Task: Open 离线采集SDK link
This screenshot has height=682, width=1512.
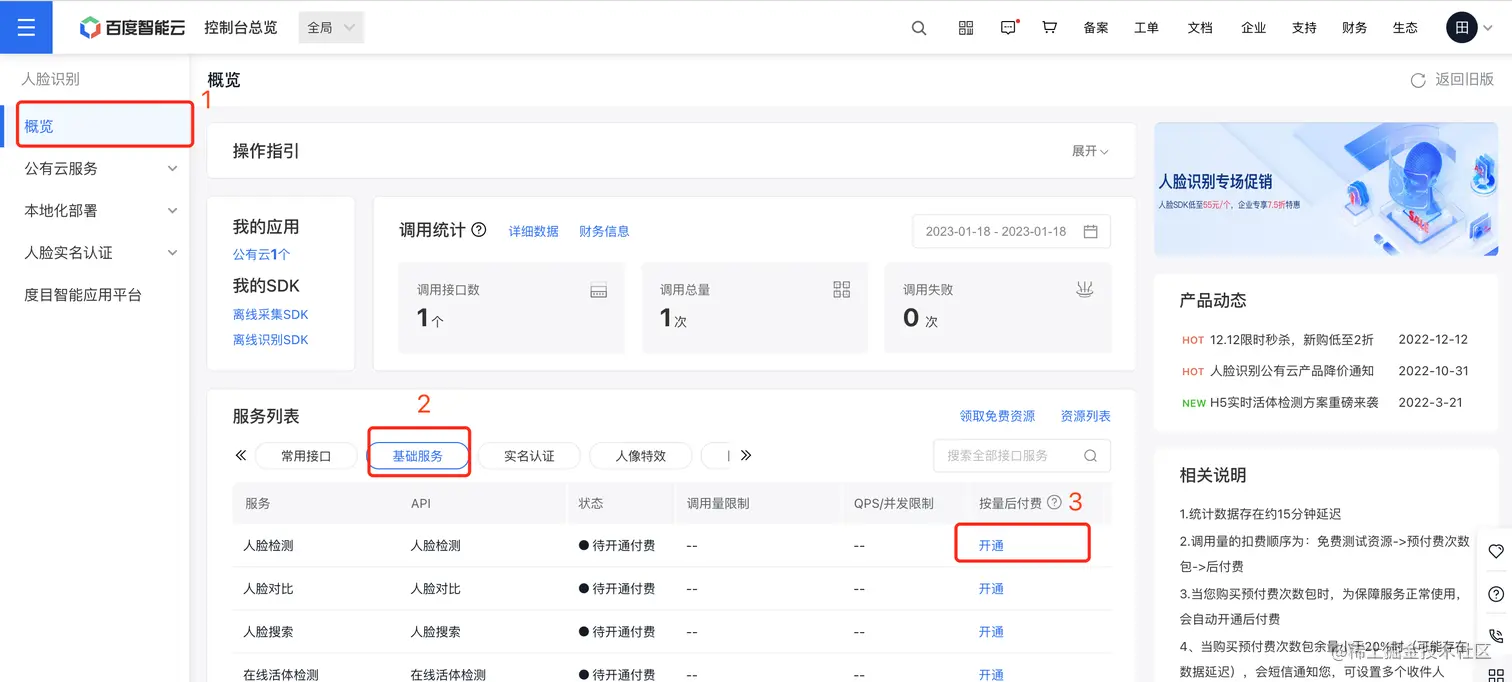Action: (x=271, y=314)
